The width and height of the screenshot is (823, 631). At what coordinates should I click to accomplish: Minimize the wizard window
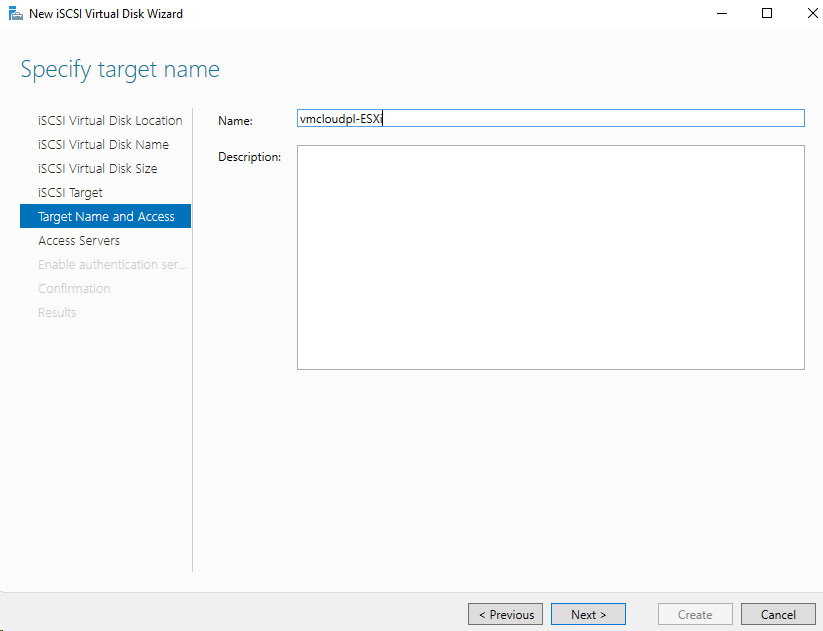(721, 13)
